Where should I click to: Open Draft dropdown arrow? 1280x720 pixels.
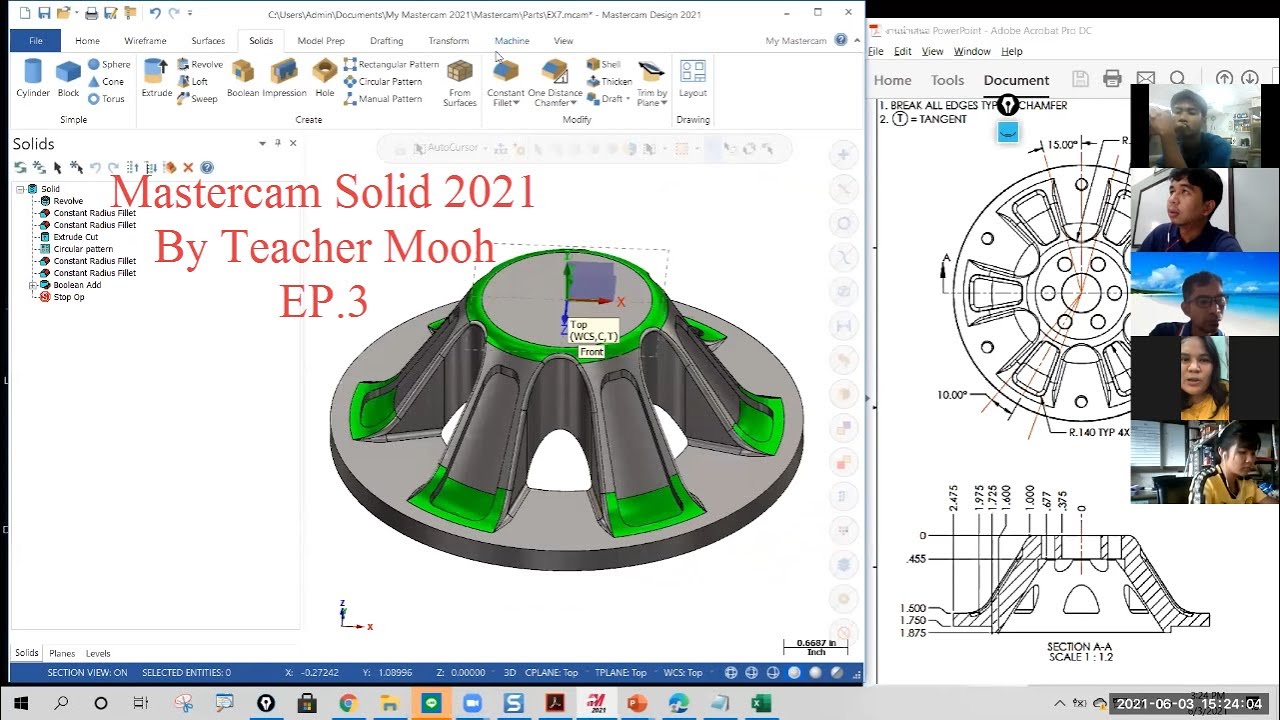(x=628, y=99)
